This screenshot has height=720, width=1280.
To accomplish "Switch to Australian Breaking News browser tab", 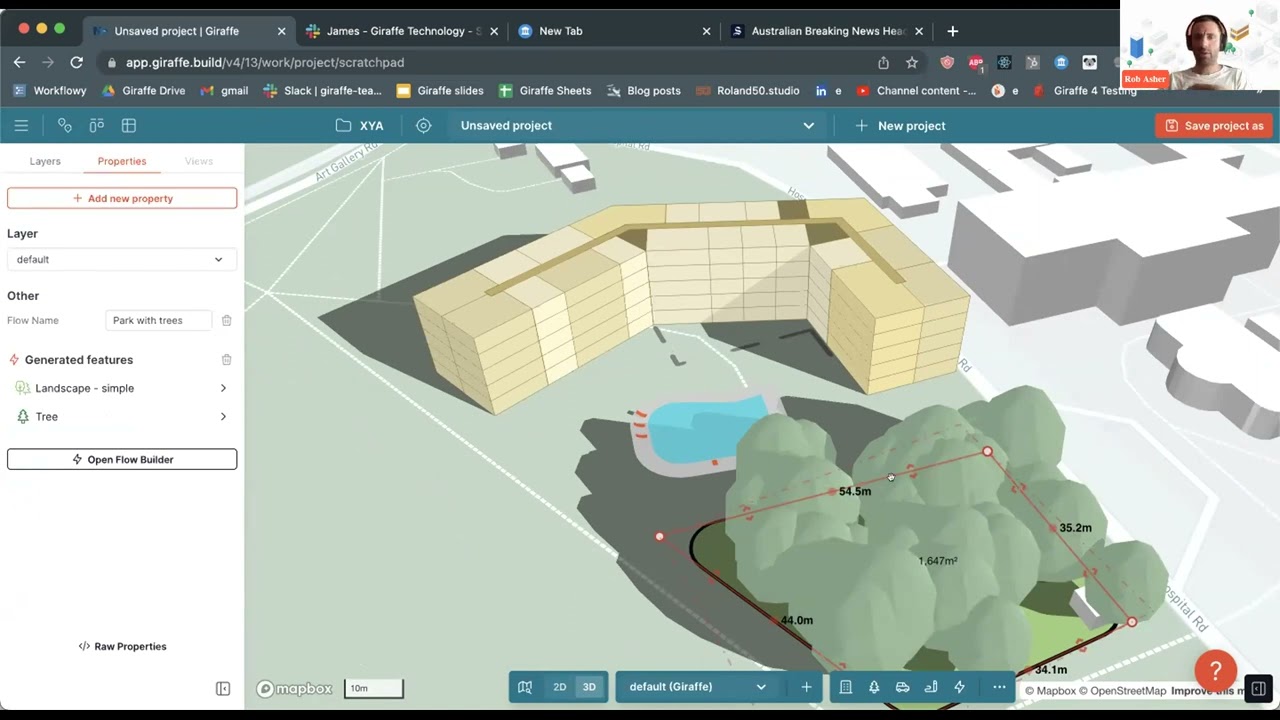I will [826, 31].
